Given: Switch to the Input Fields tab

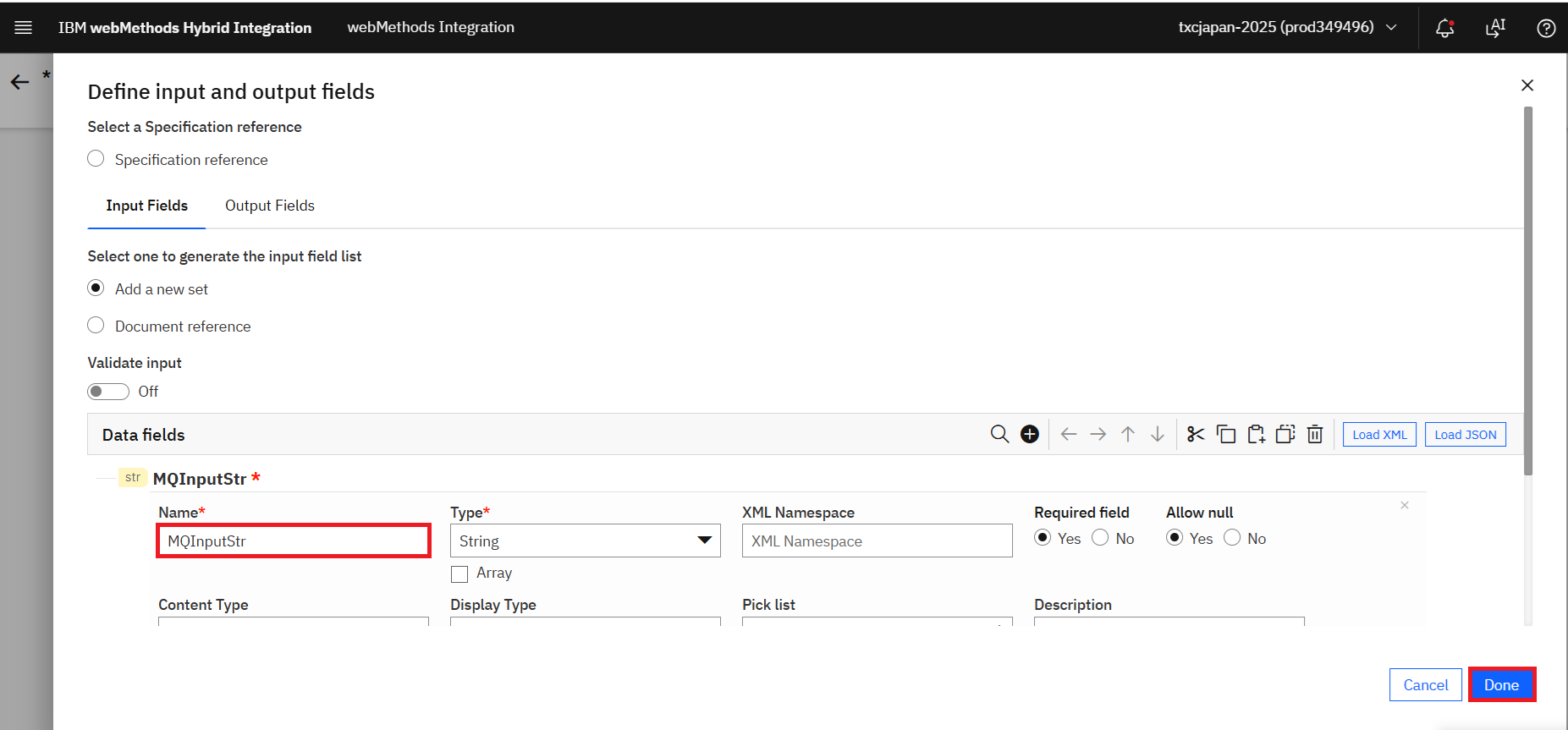Looking at the screenshot, I should click(x=146, y=206).
